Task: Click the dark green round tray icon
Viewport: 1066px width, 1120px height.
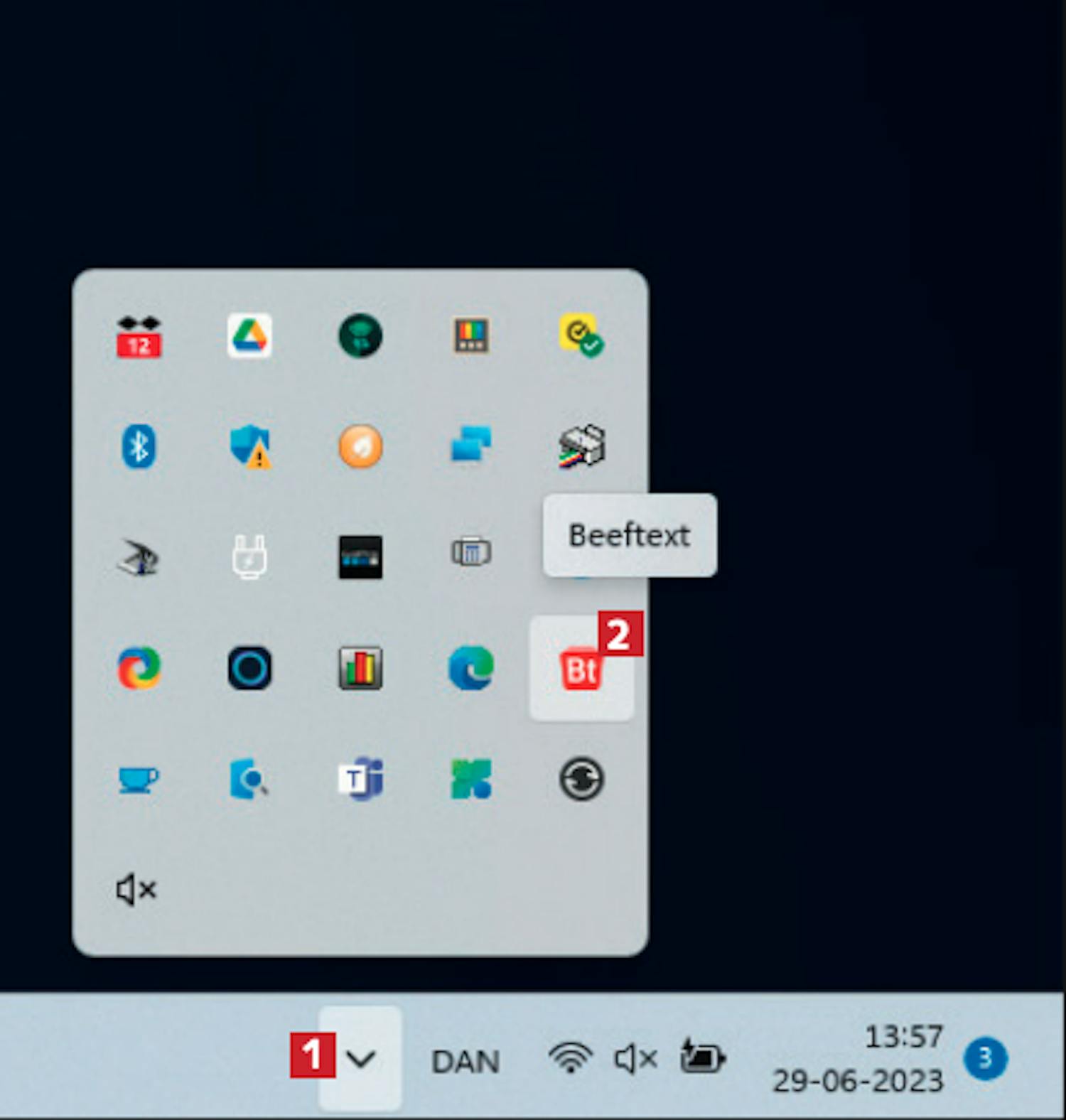Action: pyautogui.click(x=360, y=335)
